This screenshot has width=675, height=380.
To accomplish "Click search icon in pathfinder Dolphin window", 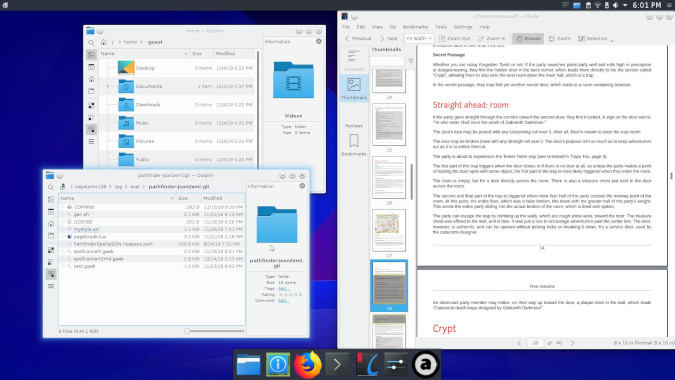I will (51, 187).
